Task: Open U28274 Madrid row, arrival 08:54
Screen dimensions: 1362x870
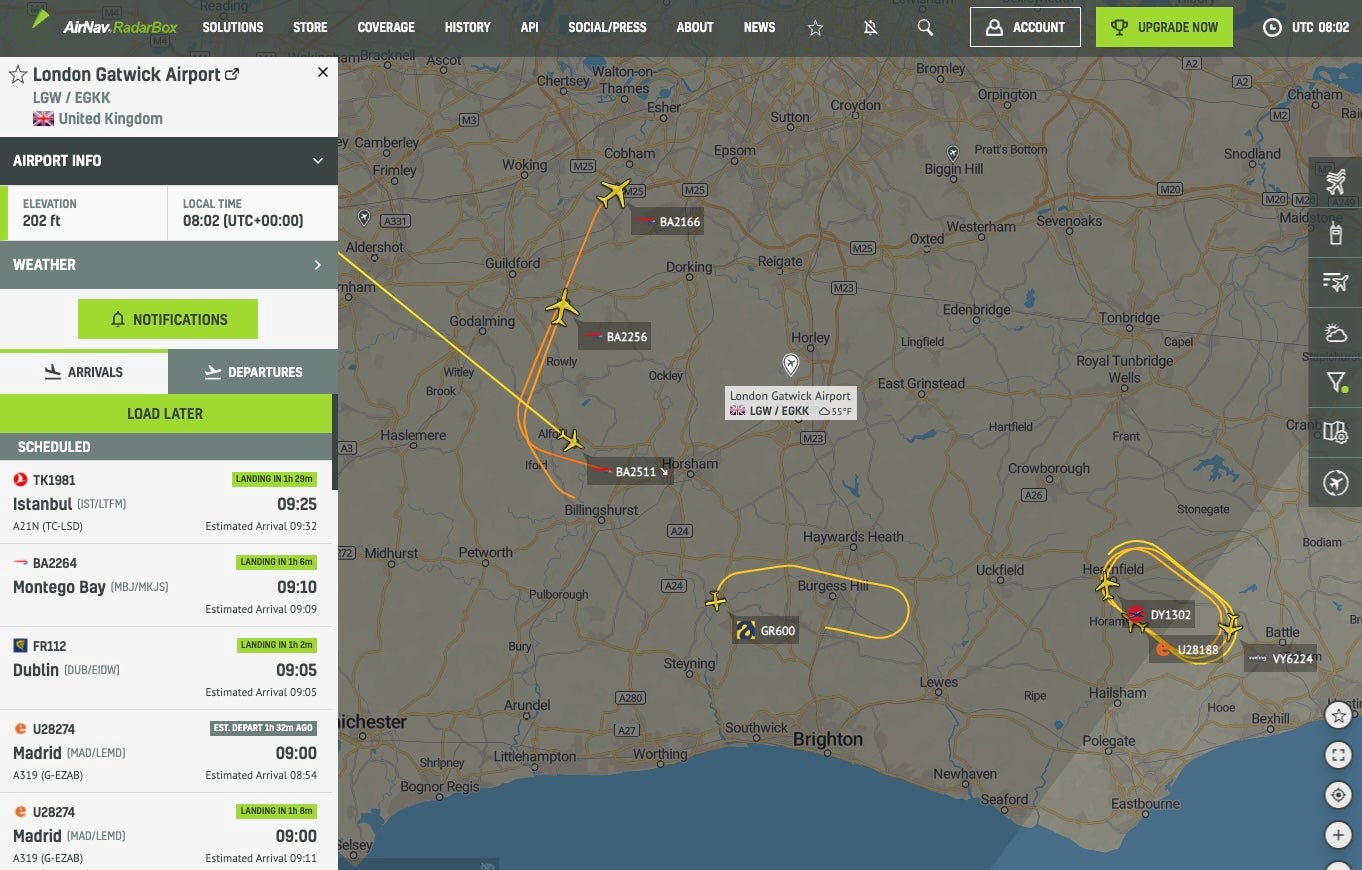Action: pos(165,752)
